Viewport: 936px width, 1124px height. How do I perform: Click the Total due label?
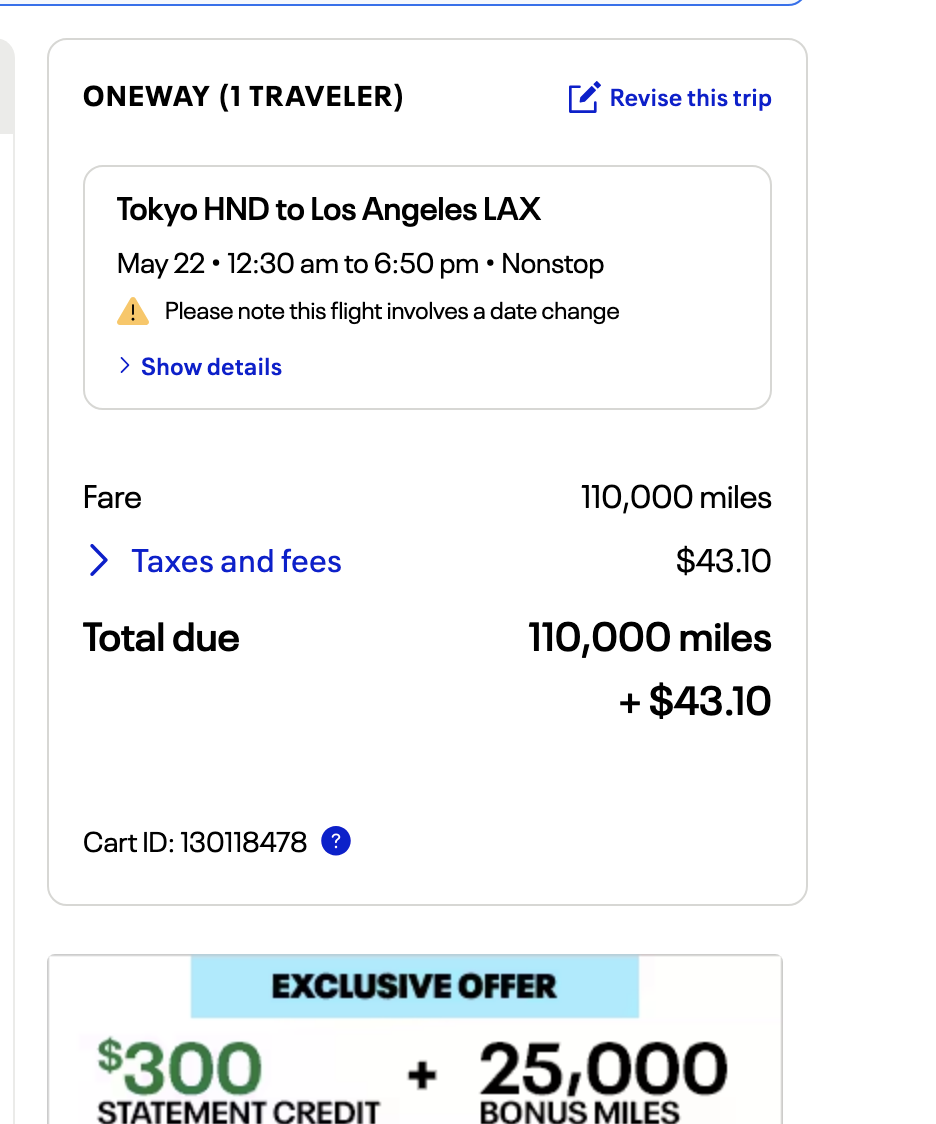coord(161,638)
